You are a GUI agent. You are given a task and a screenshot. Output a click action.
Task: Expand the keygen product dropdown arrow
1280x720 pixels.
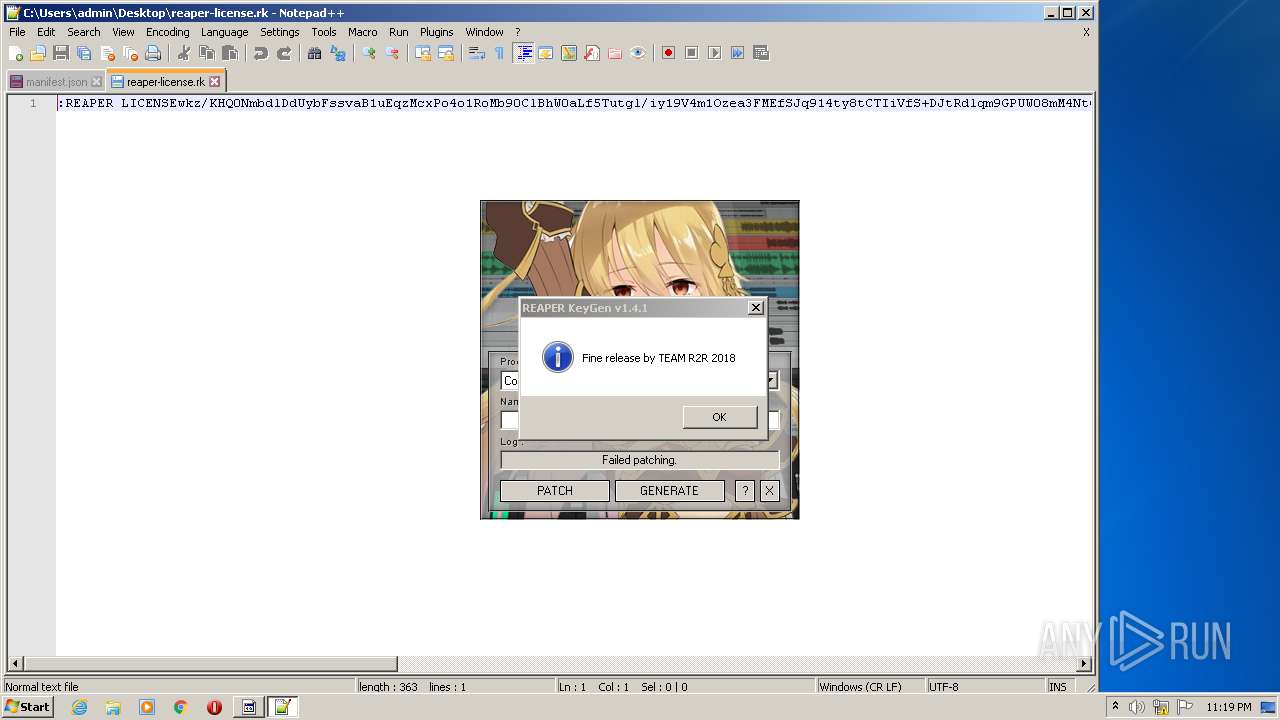(772, 381)
